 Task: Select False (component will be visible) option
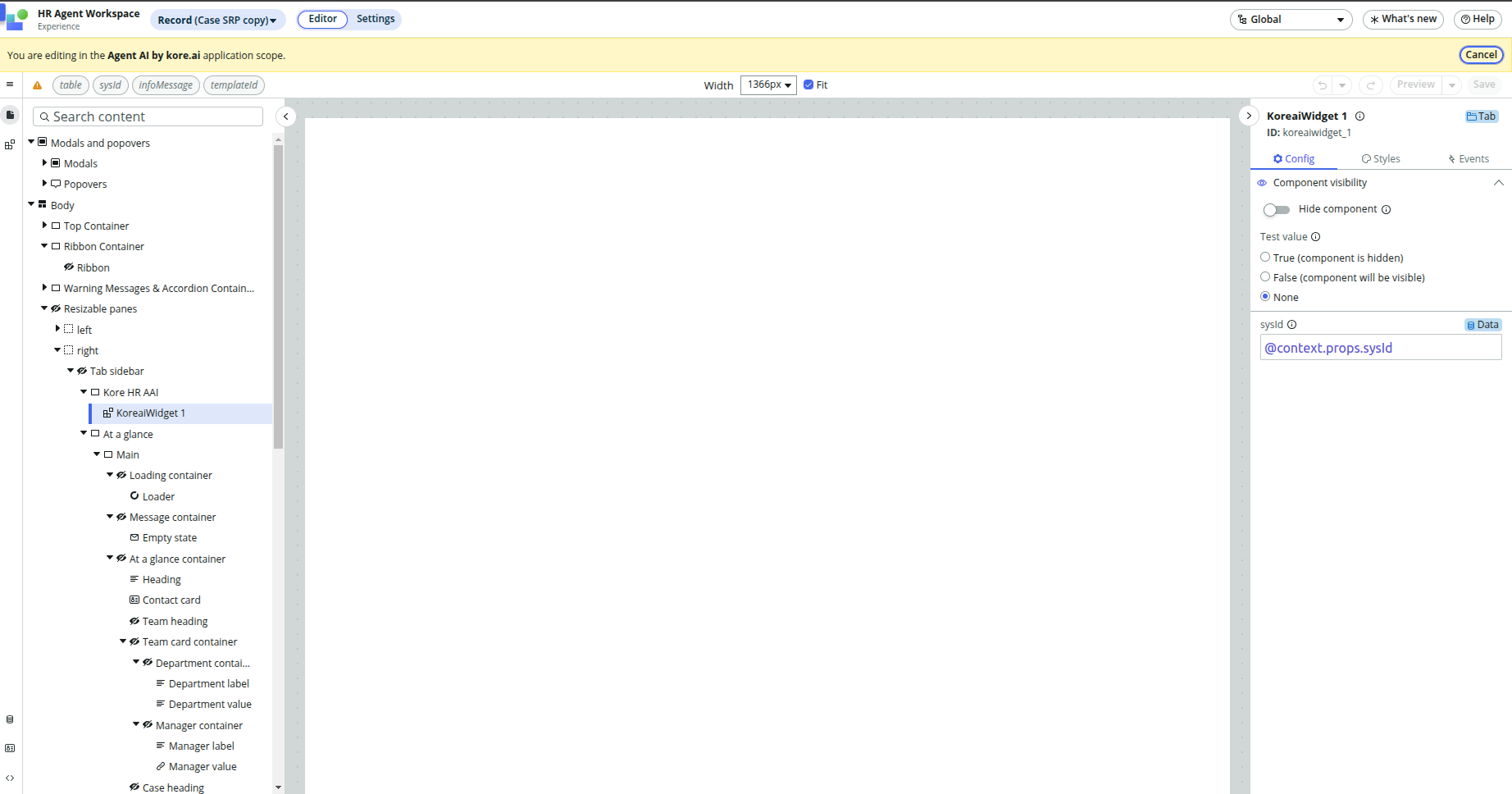tap(1265, 277)
